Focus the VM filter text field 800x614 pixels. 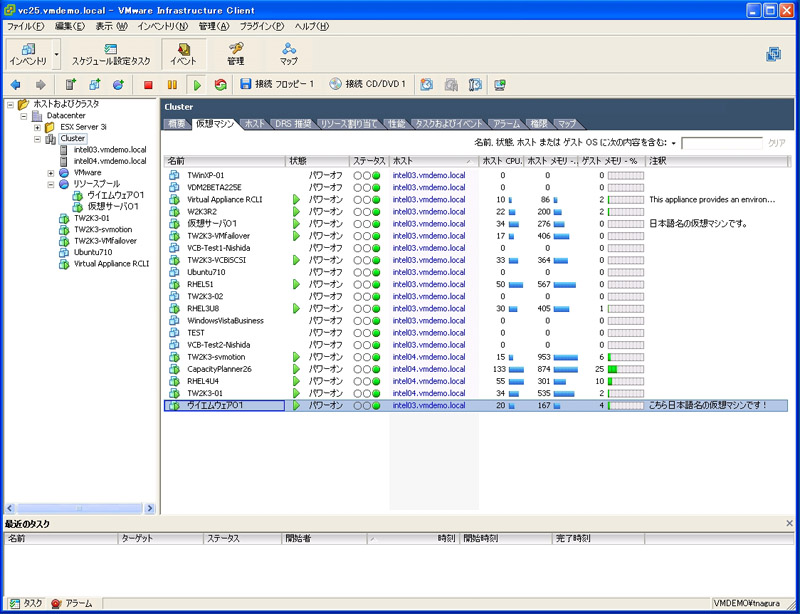tap(722, 143)
